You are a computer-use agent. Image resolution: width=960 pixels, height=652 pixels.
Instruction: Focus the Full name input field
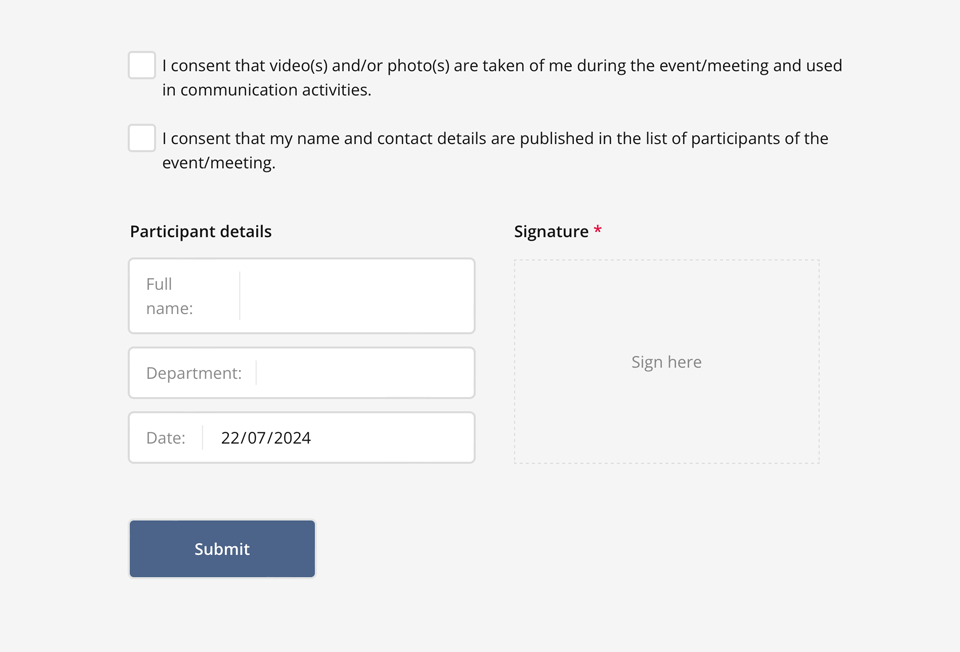point(355,296)
